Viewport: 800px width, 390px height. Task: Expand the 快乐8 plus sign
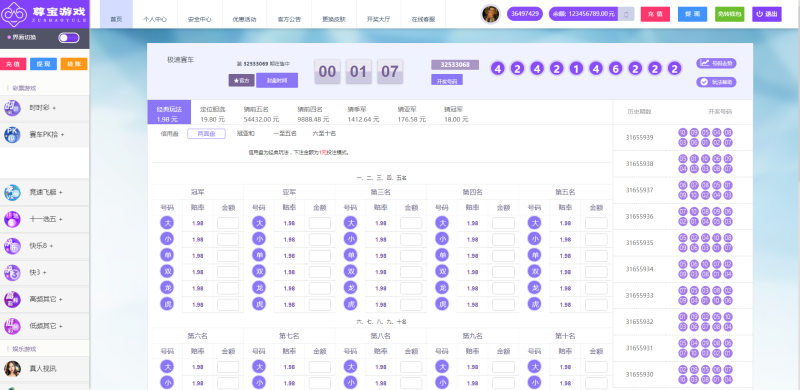(52, 246)
